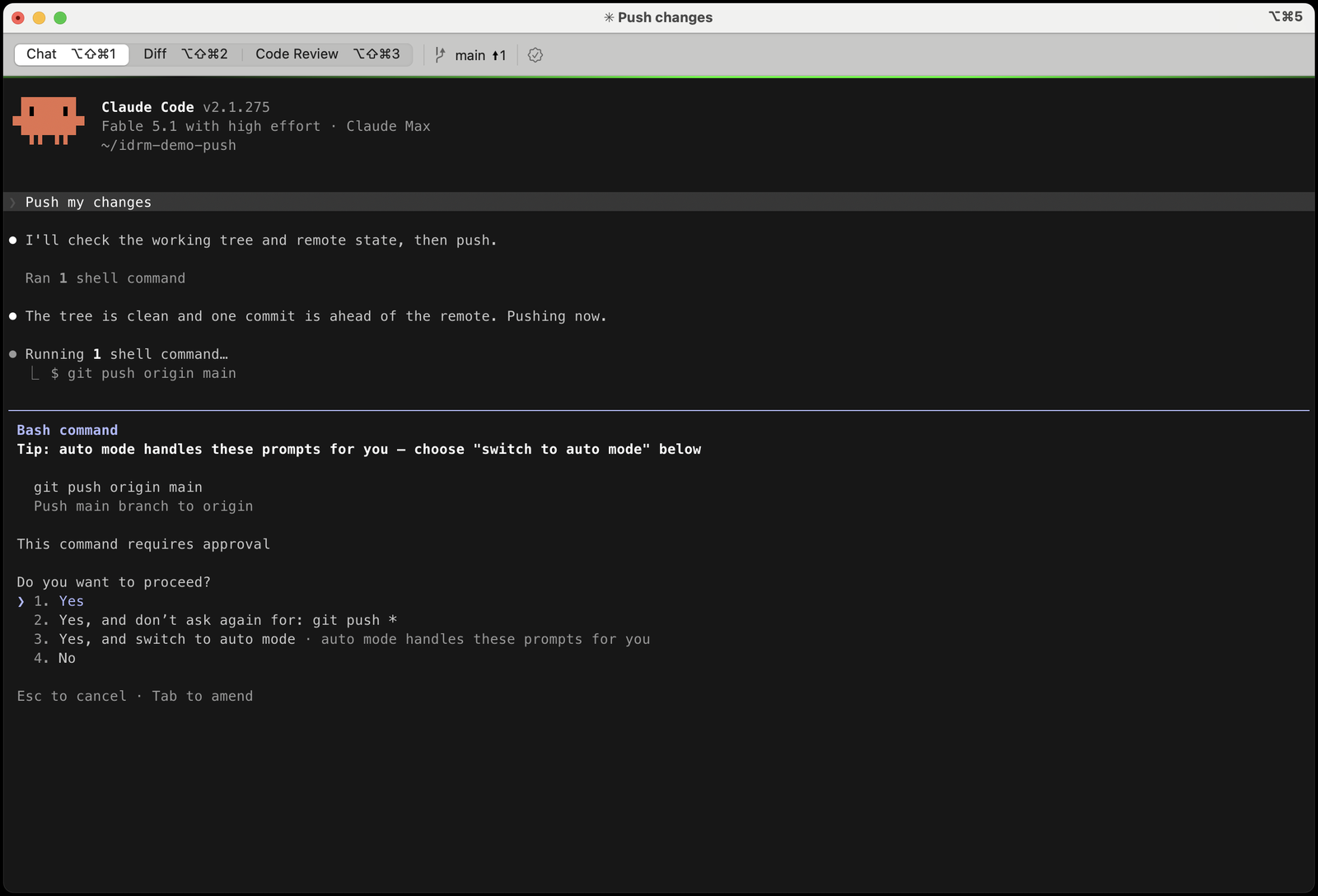Click the 'Tab to amend' hint
The image size is (1318, 896).
[203, 696]
